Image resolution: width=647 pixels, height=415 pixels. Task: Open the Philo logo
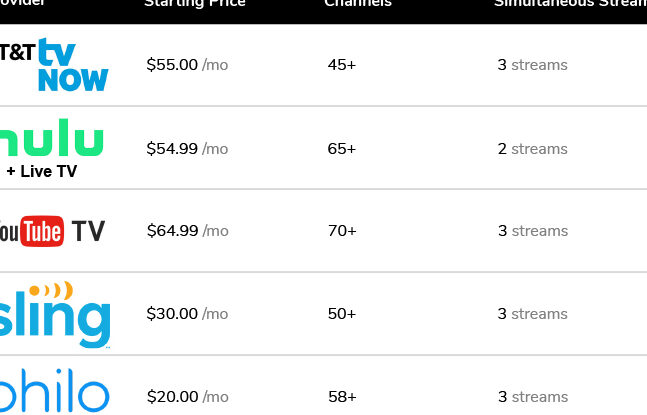coord(54,395)
